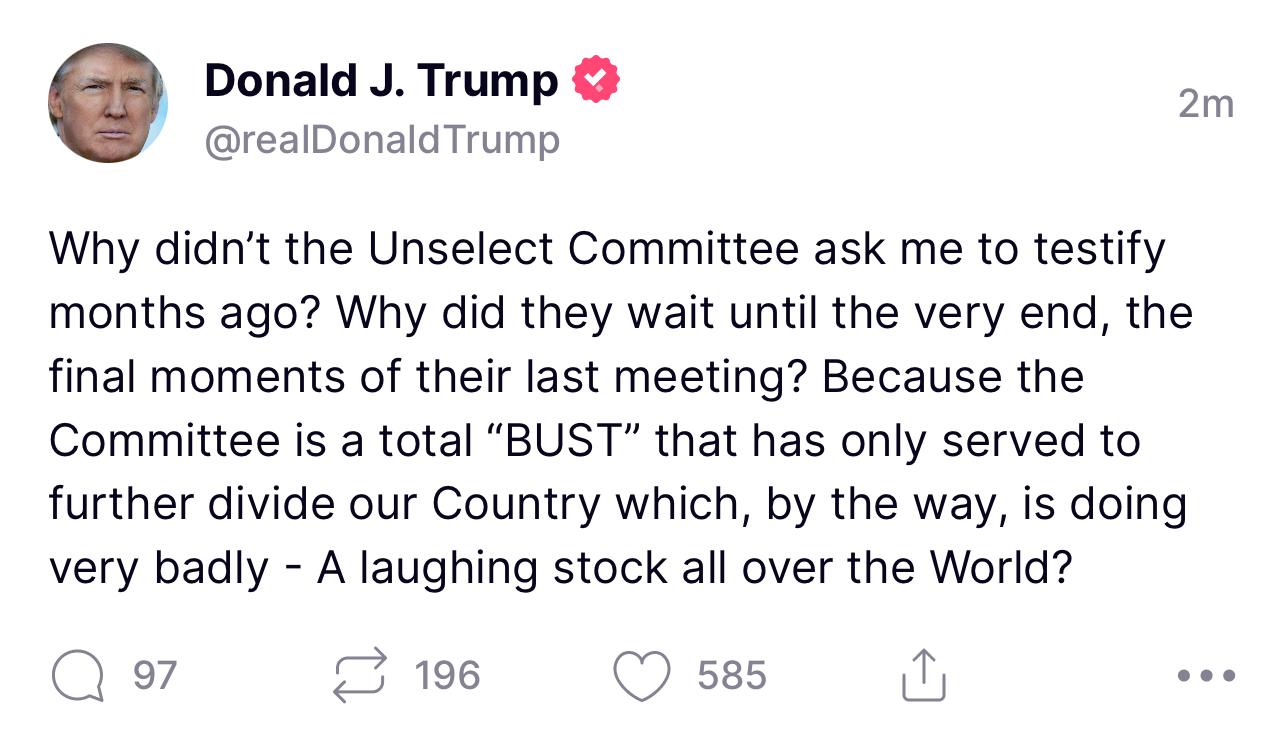
Task: Click the display name Donald J. Trump
Action: 381,81
